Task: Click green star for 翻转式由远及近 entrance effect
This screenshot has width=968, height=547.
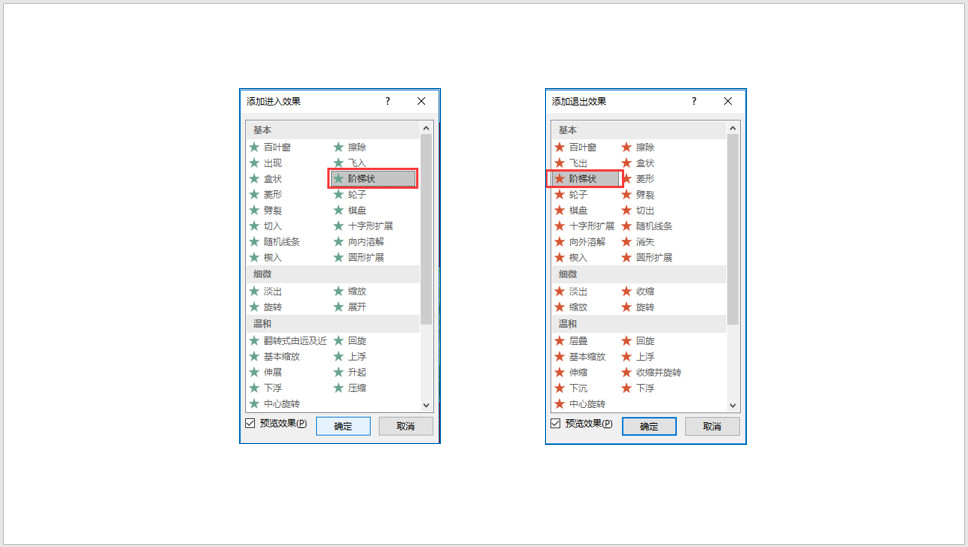Action: [254, 341]
